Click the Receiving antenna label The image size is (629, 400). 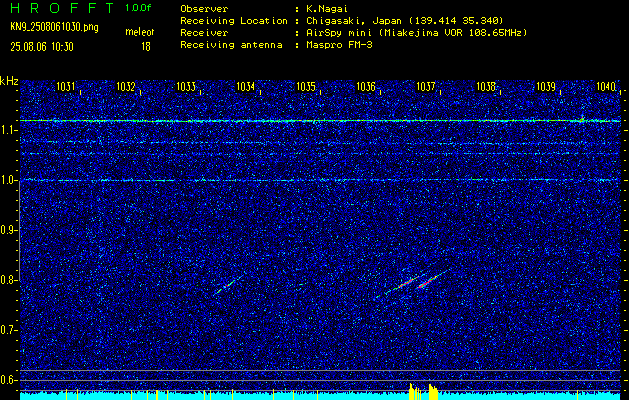231,45
